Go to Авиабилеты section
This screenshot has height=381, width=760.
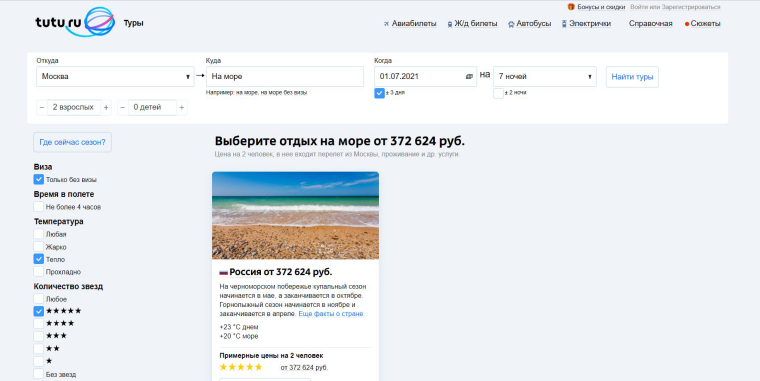(x=414, y=24)
